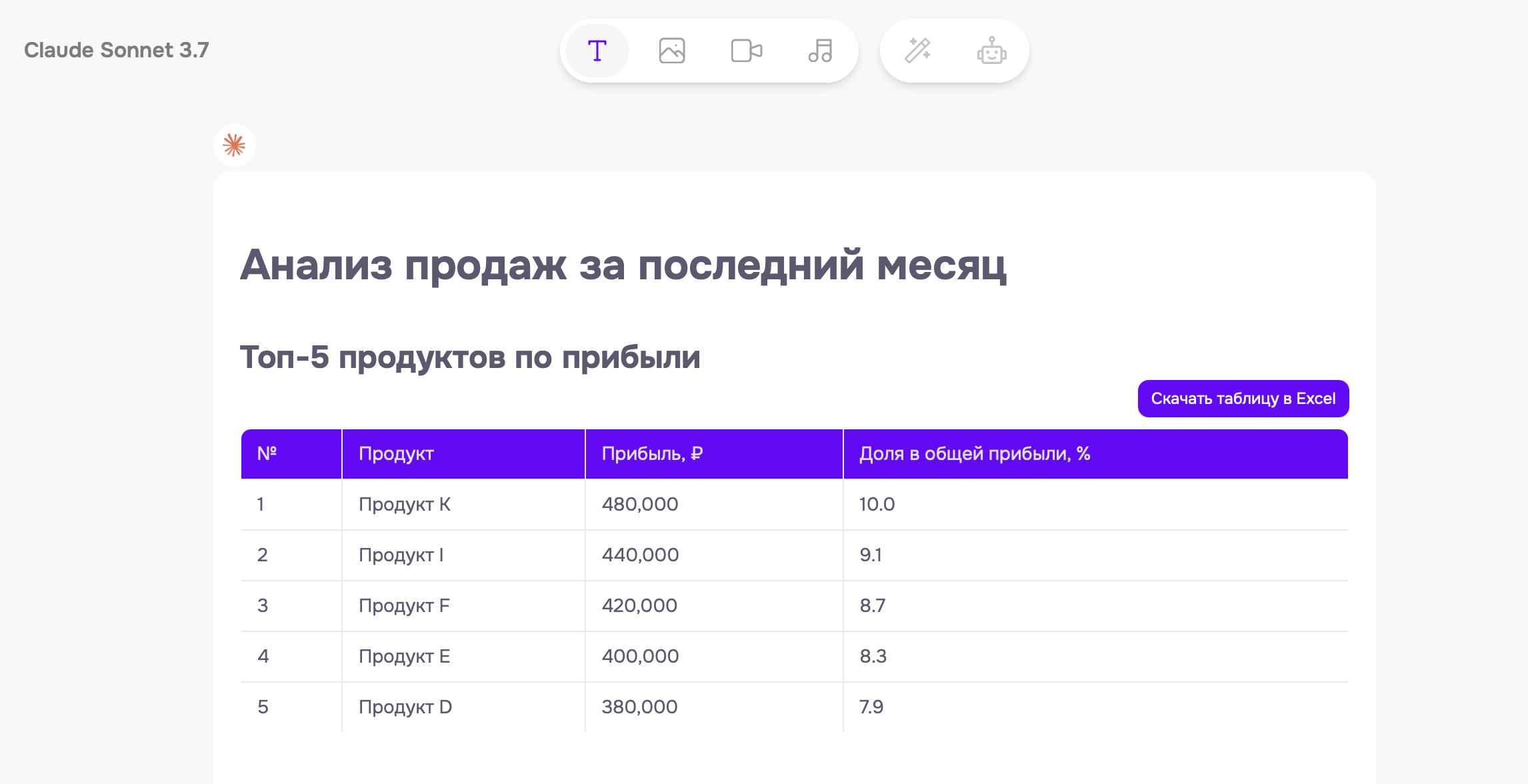
Task: Download table with Скачать таблицу в Excel
Action: pyautogui.click(x=1243, y=399)
